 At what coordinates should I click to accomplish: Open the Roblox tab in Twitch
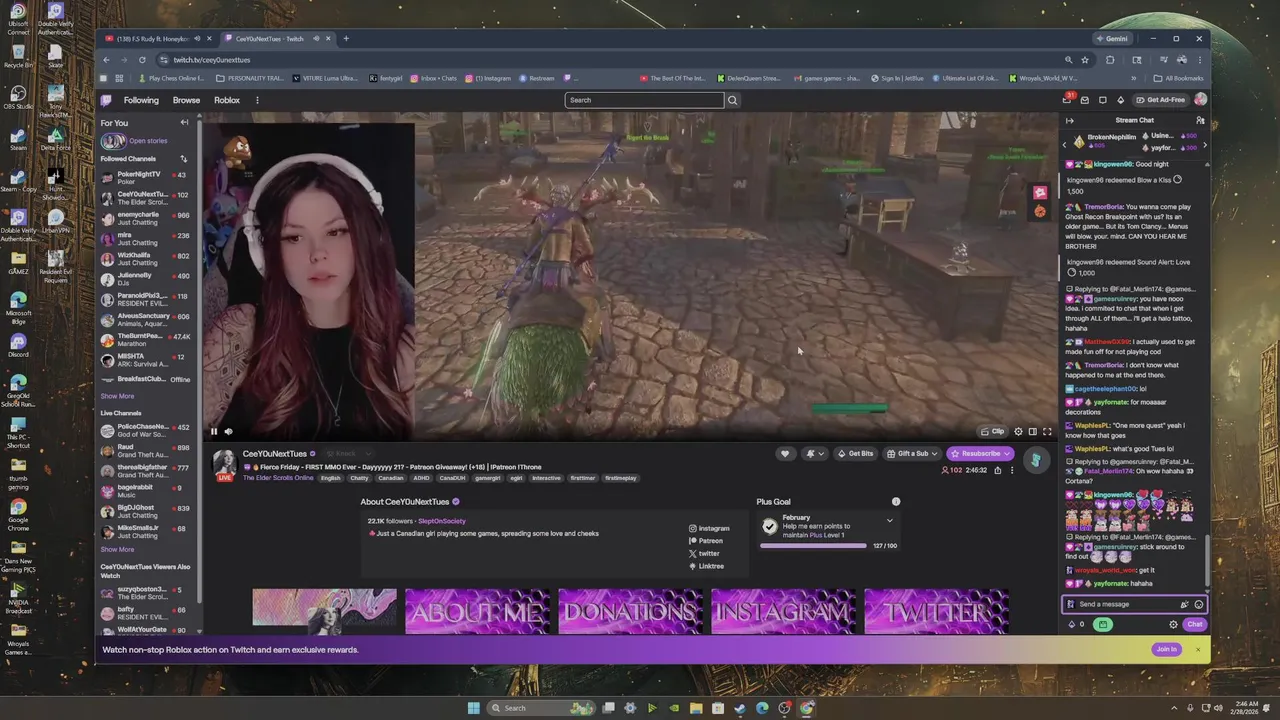[x=227, y=100]
